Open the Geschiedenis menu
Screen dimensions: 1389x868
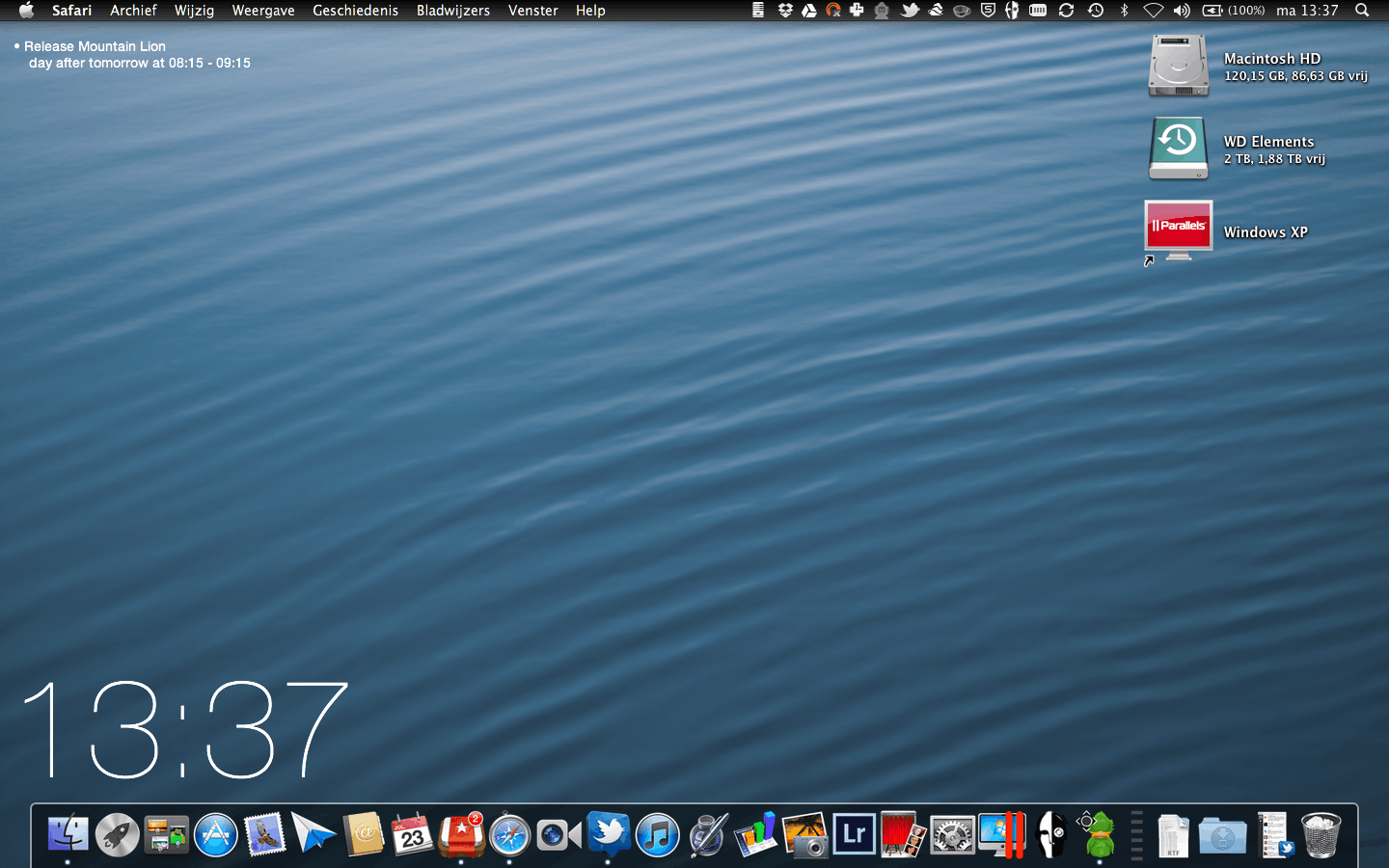tap(355, 11)
